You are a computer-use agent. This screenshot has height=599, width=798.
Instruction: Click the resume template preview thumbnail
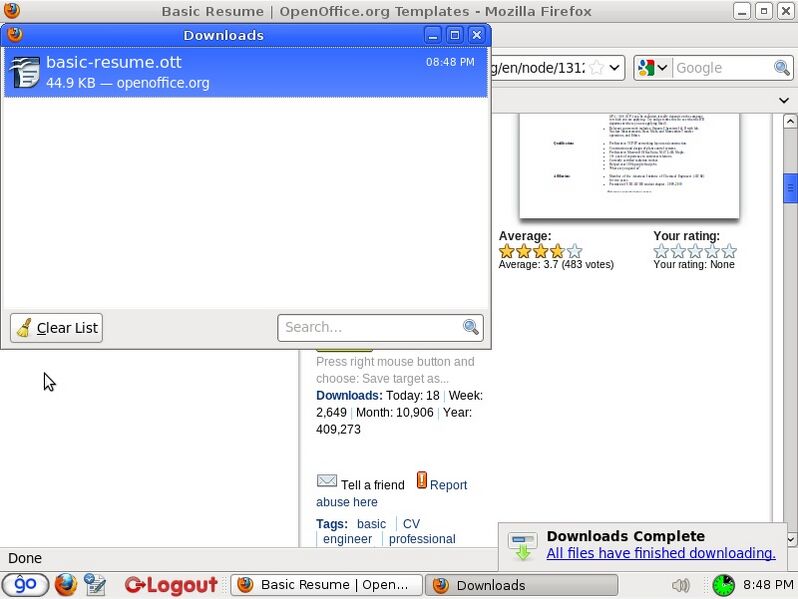click(629, 166)
